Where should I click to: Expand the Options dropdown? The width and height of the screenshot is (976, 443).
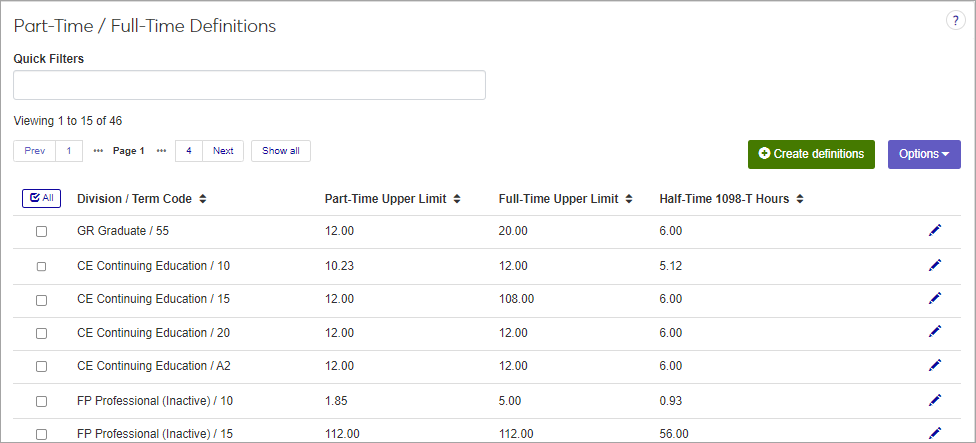(923, 154)
